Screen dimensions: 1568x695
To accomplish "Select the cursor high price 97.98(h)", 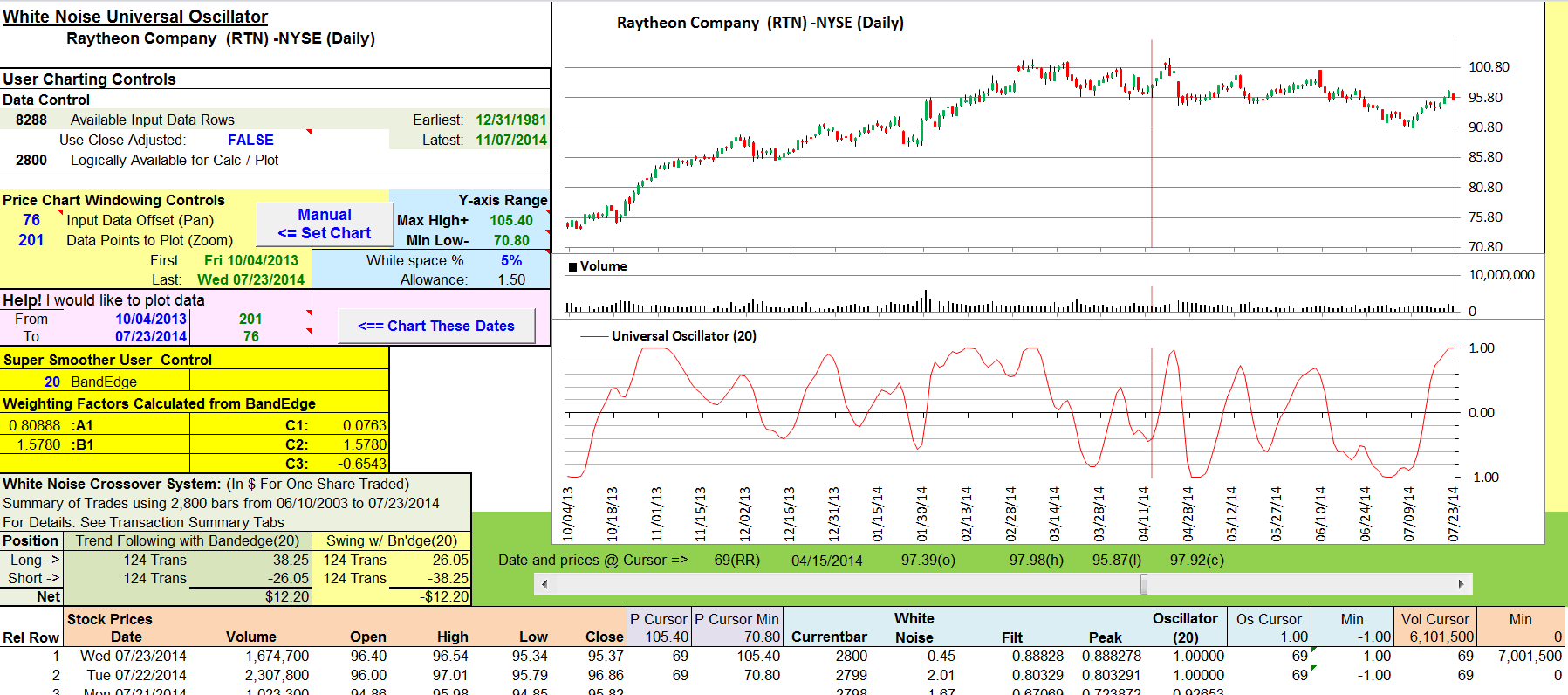I will pos(1036,560).
